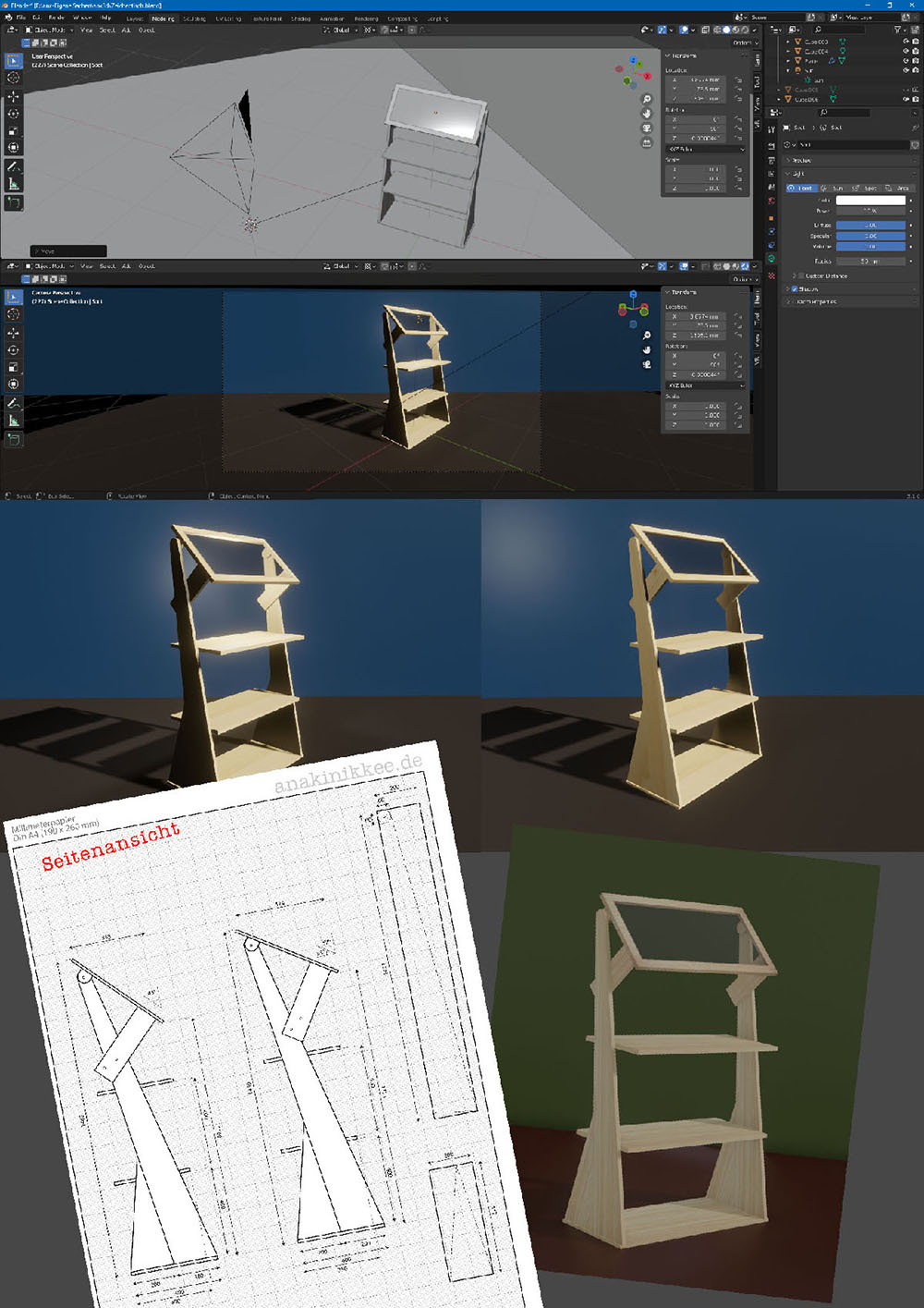Select the Move tool in top viewport
This screenshot has width=924, height=1308.
click(x=13, y=97)
